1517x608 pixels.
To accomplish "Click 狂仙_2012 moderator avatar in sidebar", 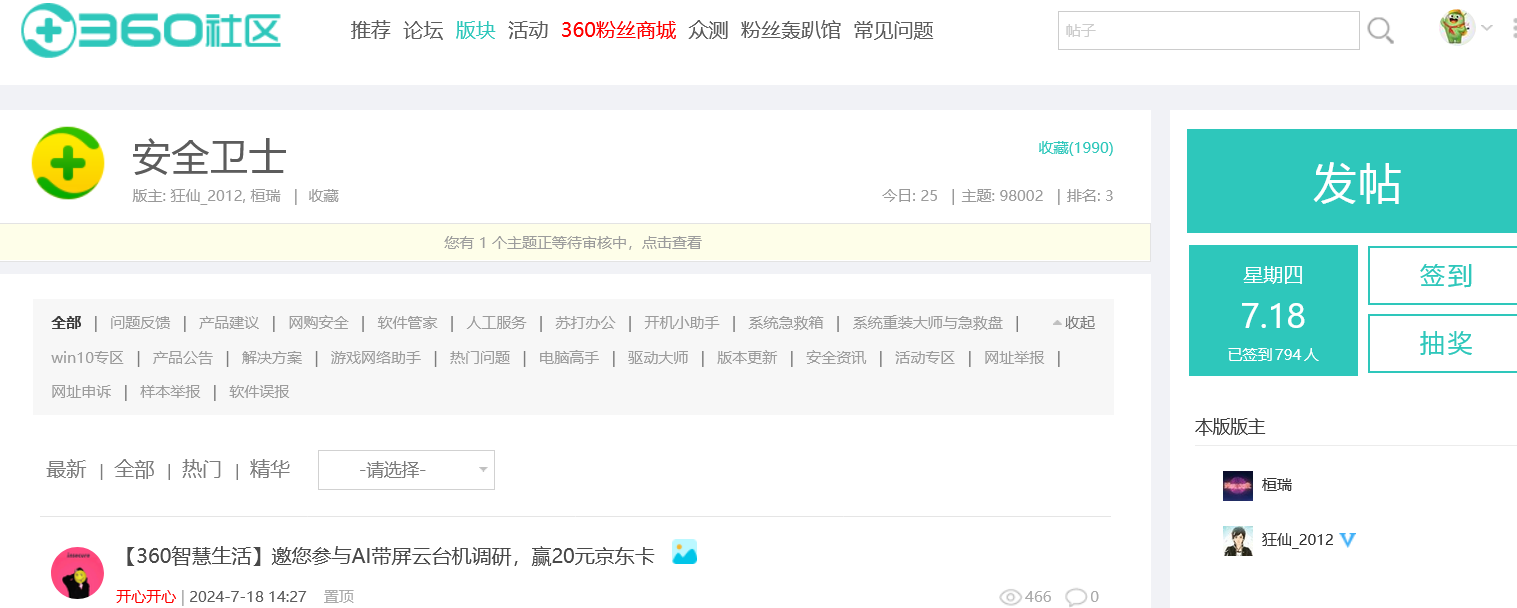I will pyautogui.click(x=1238, y=540).
